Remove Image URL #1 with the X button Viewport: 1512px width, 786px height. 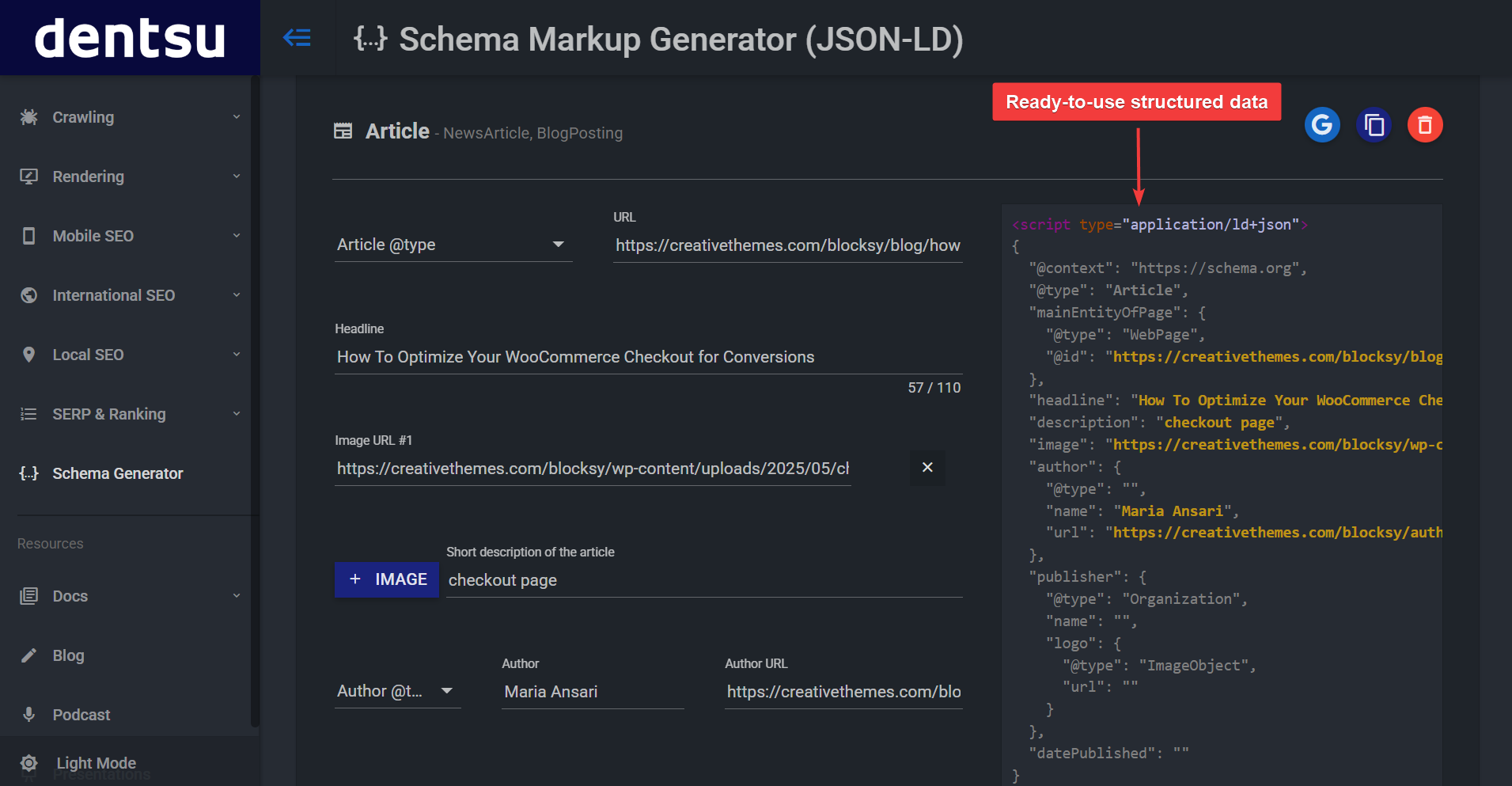[x=927, y=468]
